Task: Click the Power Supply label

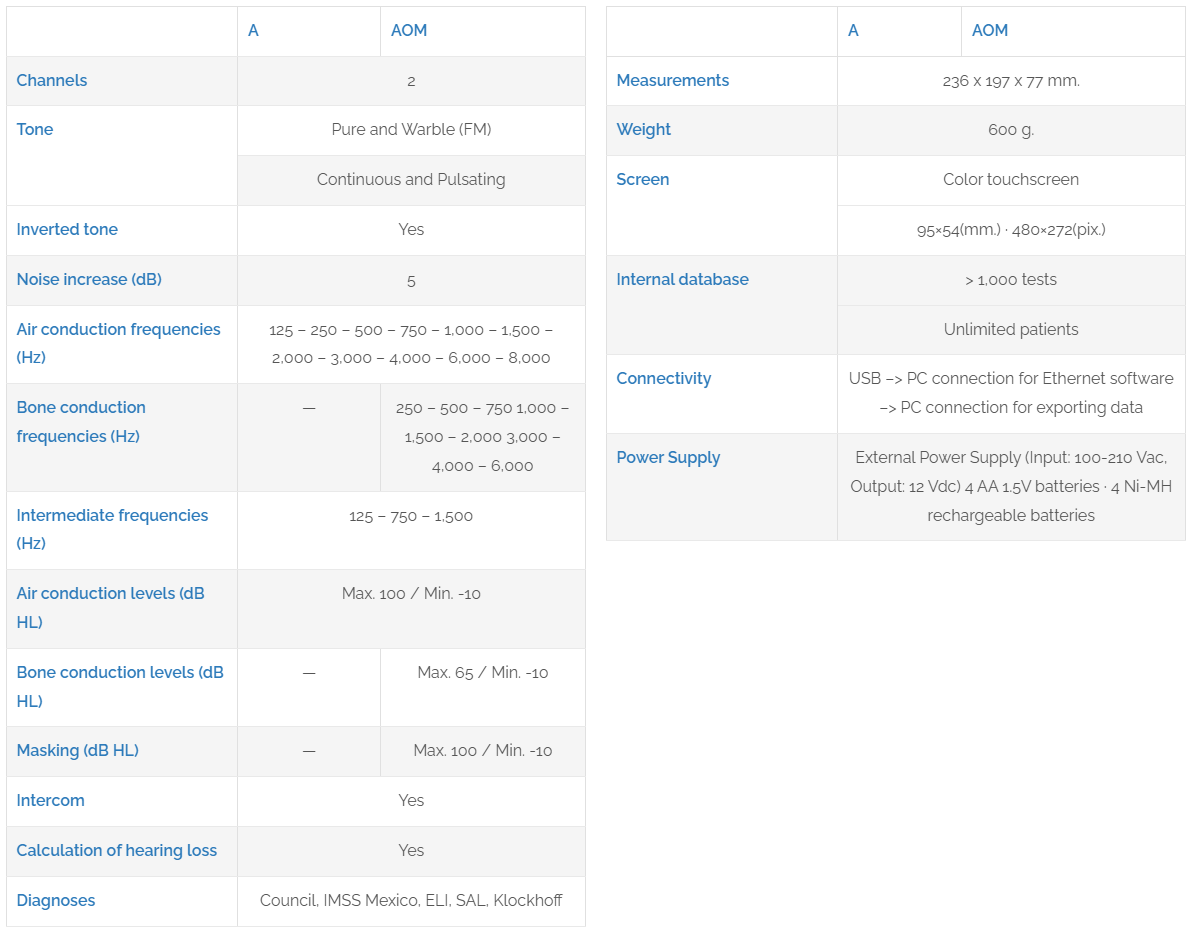Action: pyautogui.click(x=668, y=457)
